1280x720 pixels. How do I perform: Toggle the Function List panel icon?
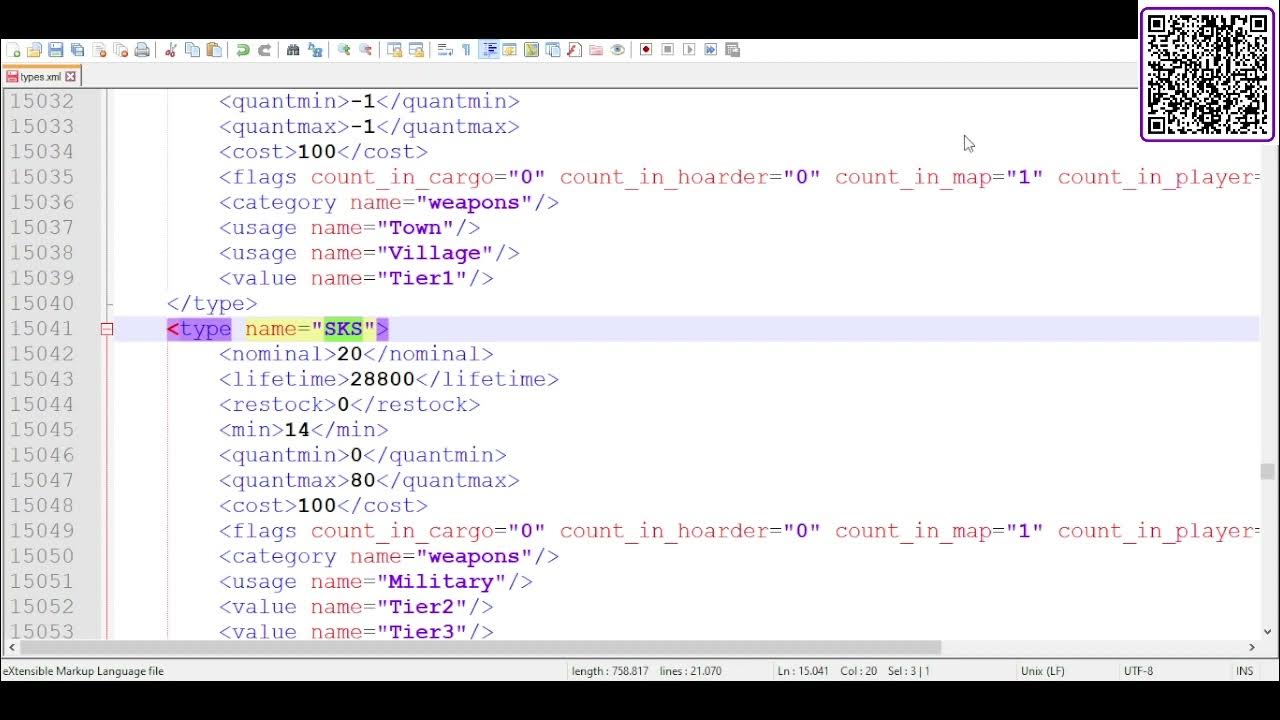575,50
